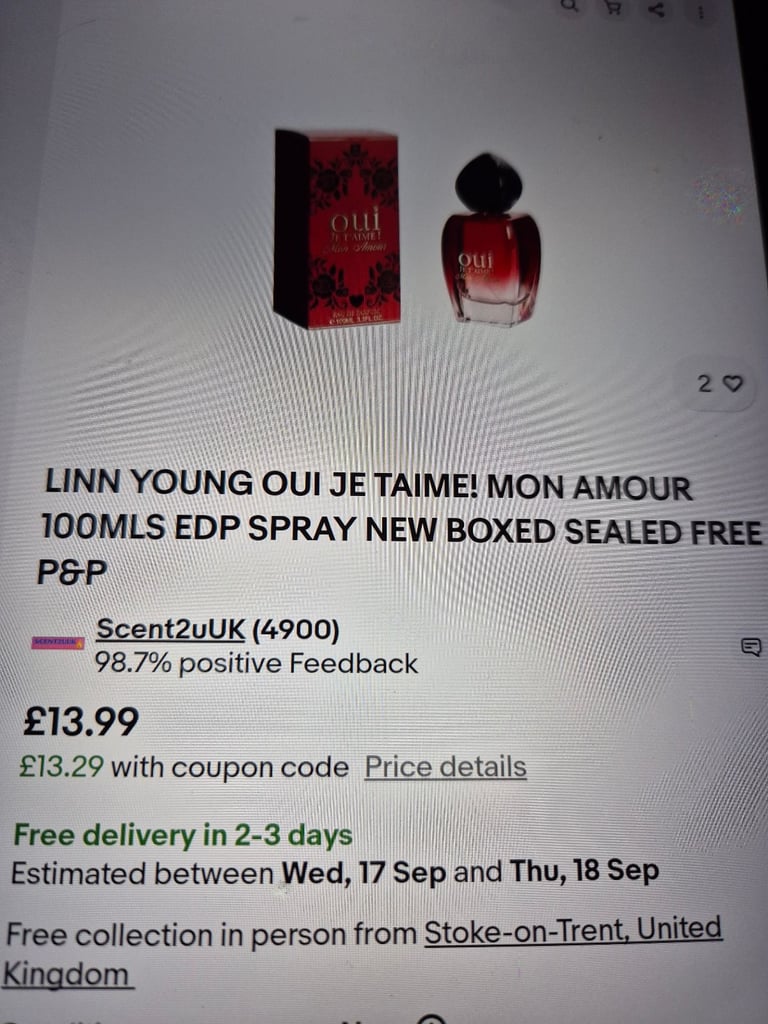Screen dimensions: 768x1024
Task: Tap the 98.7% positive Feedback text
Action: (256, 664)
